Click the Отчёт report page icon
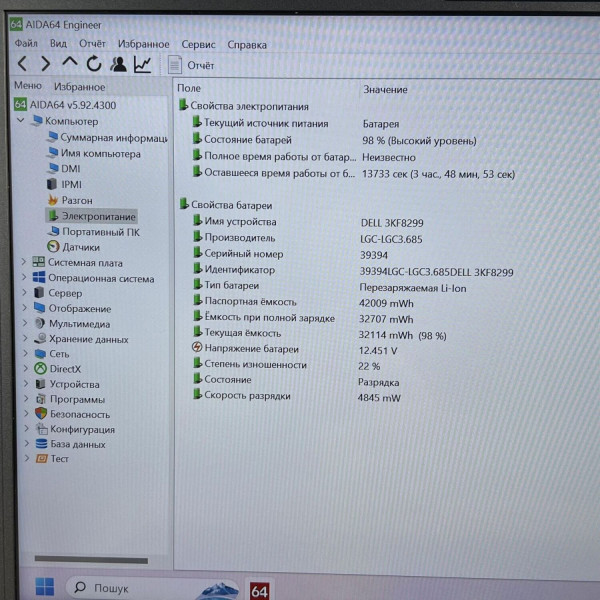 click(x=174, y=65)
